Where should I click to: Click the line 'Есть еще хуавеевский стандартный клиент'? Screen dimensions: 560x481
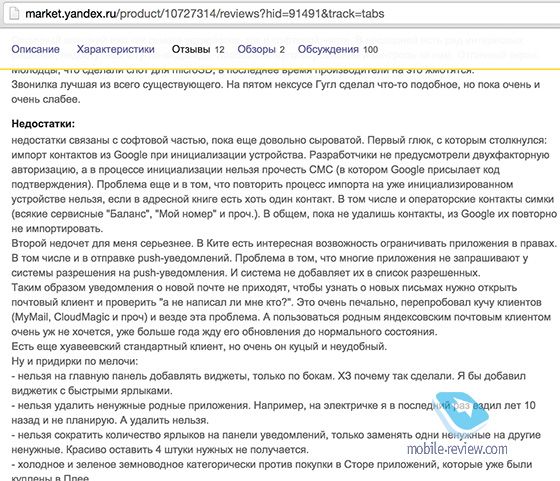[x=199, y=346]
